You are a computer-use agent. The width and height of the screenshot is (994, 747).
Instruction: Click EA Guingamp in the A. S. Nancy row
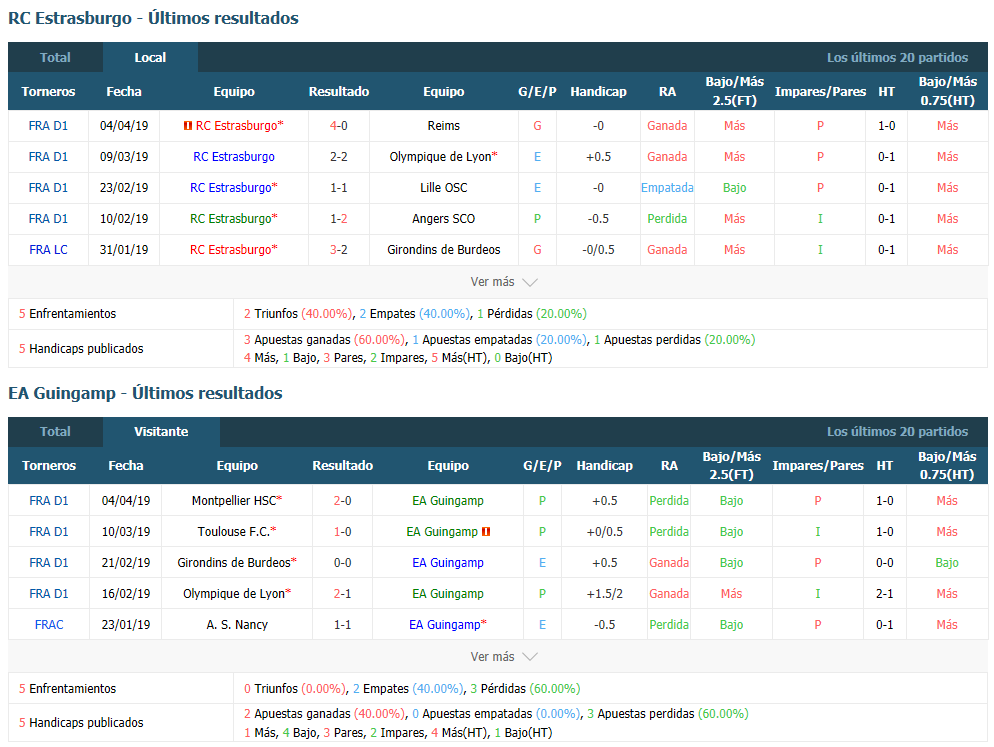tap(445, 625)
